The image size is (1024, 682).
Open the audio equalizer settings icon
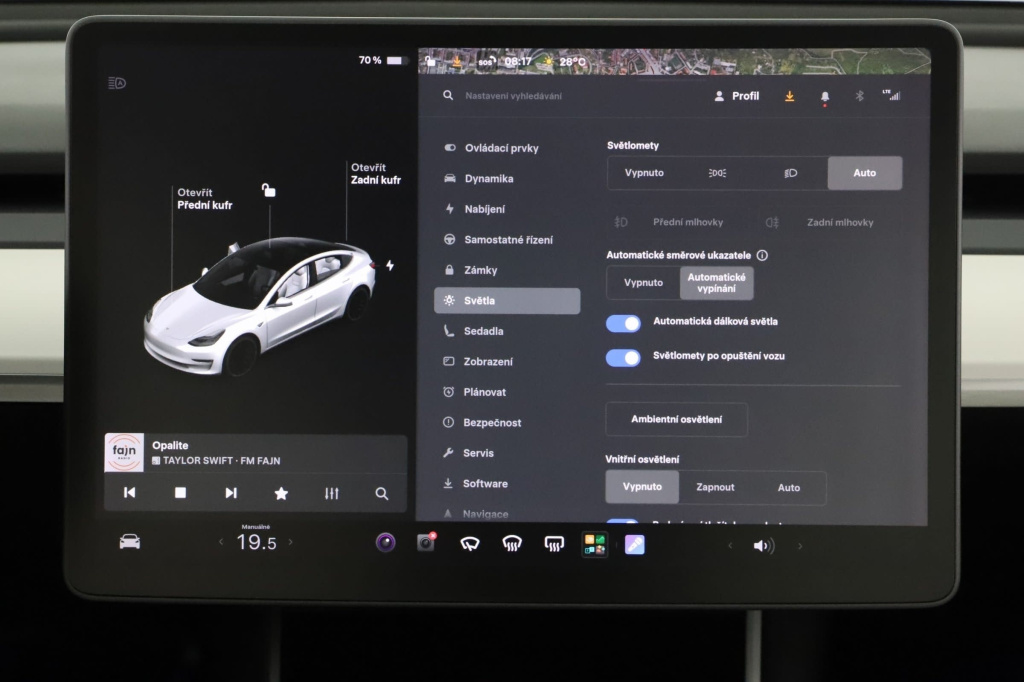[332, 493]
